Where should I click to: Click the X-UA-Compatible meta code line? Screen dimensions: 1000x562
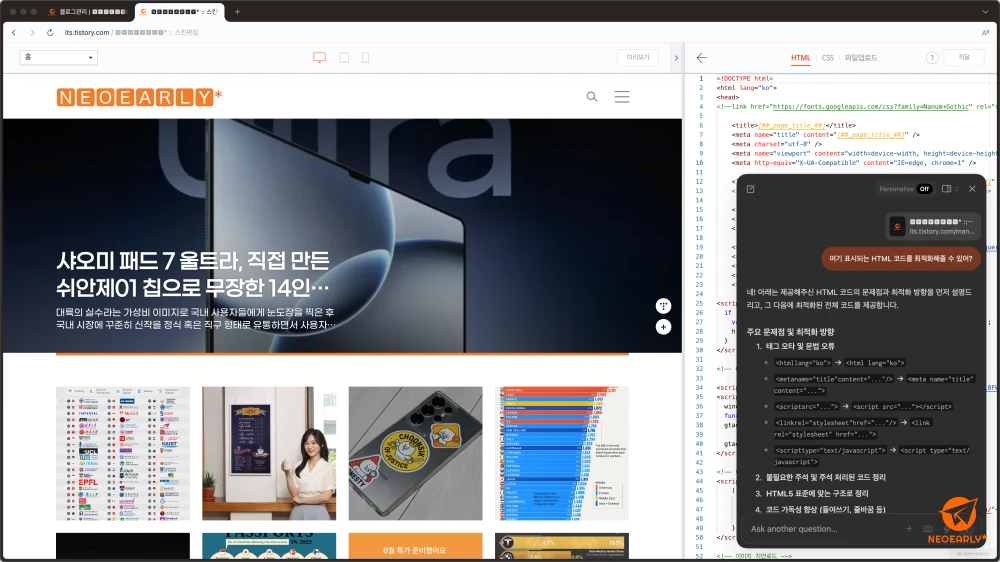point(853,163)
